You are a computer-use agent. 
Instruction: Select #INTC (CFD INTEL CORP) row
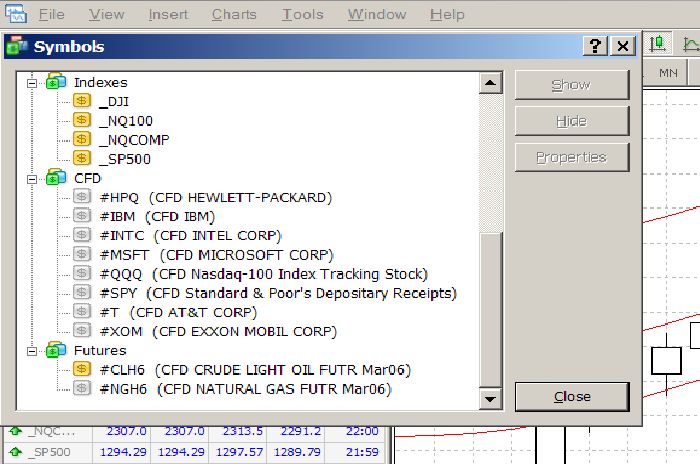191,236
